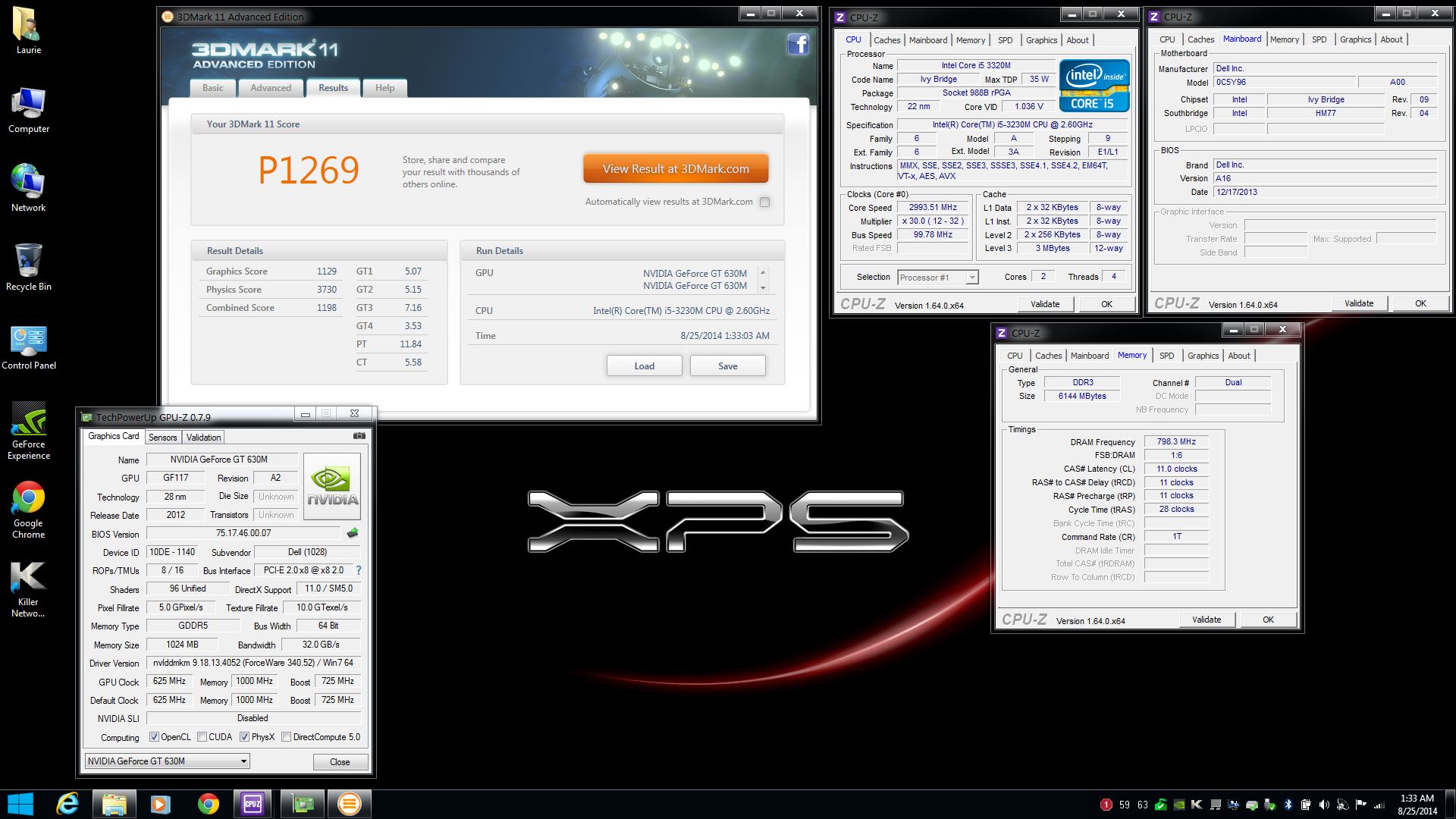Click the Driver Version field in GPU-Z
The width and height of the screenshot is (1456, 819).
tap(253, 663)
